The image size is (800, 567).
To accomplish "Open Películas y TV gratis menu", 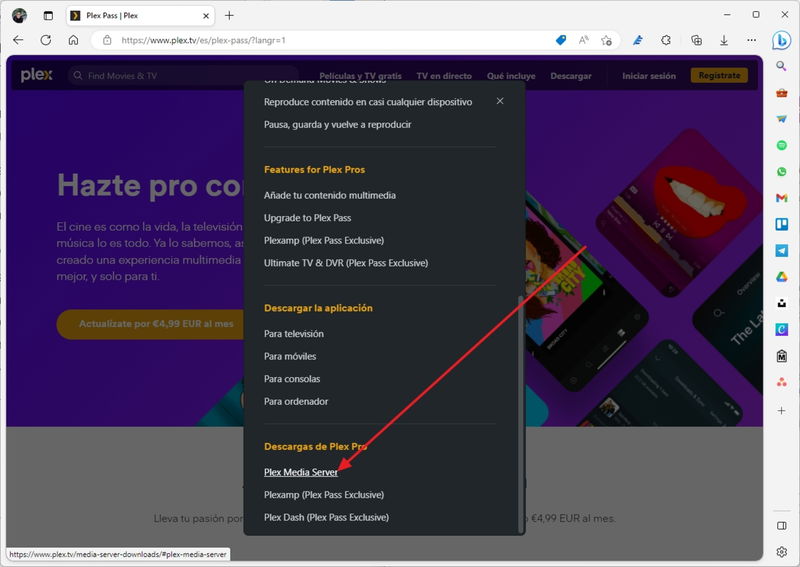I will tap(360, 76).
